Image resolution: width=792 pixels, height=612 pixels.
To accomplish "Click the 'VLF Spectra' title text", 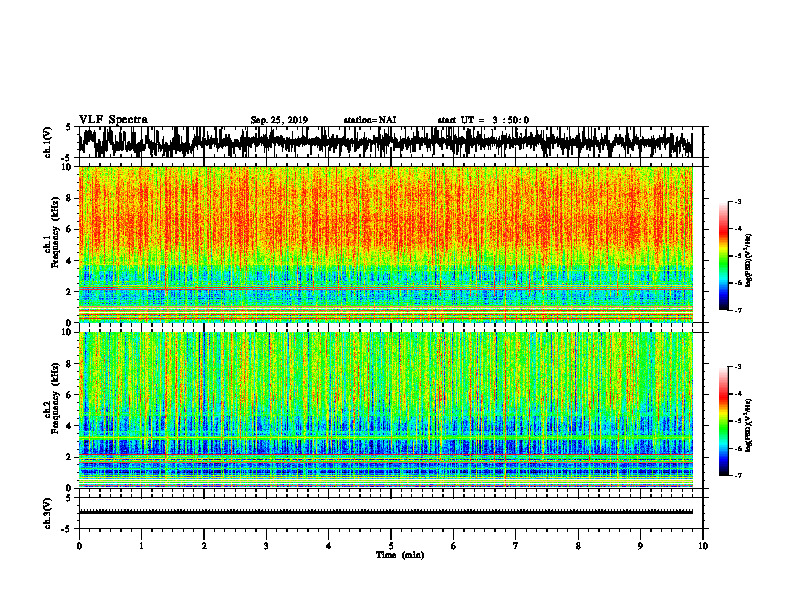I will (x=113, y=120).
